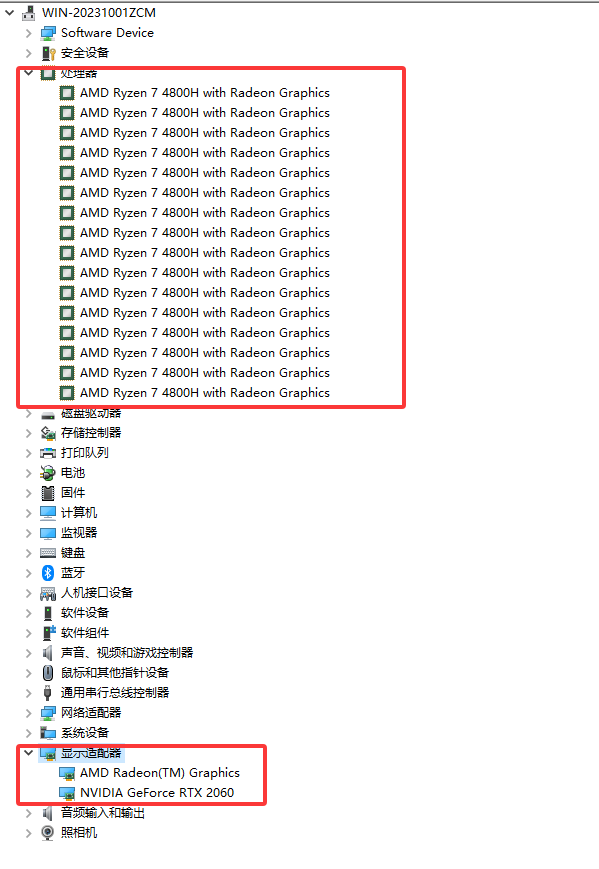Select the battery (电池) category icon
The height and width of the screenshot is (869, 599).
[x=48, y=473]
